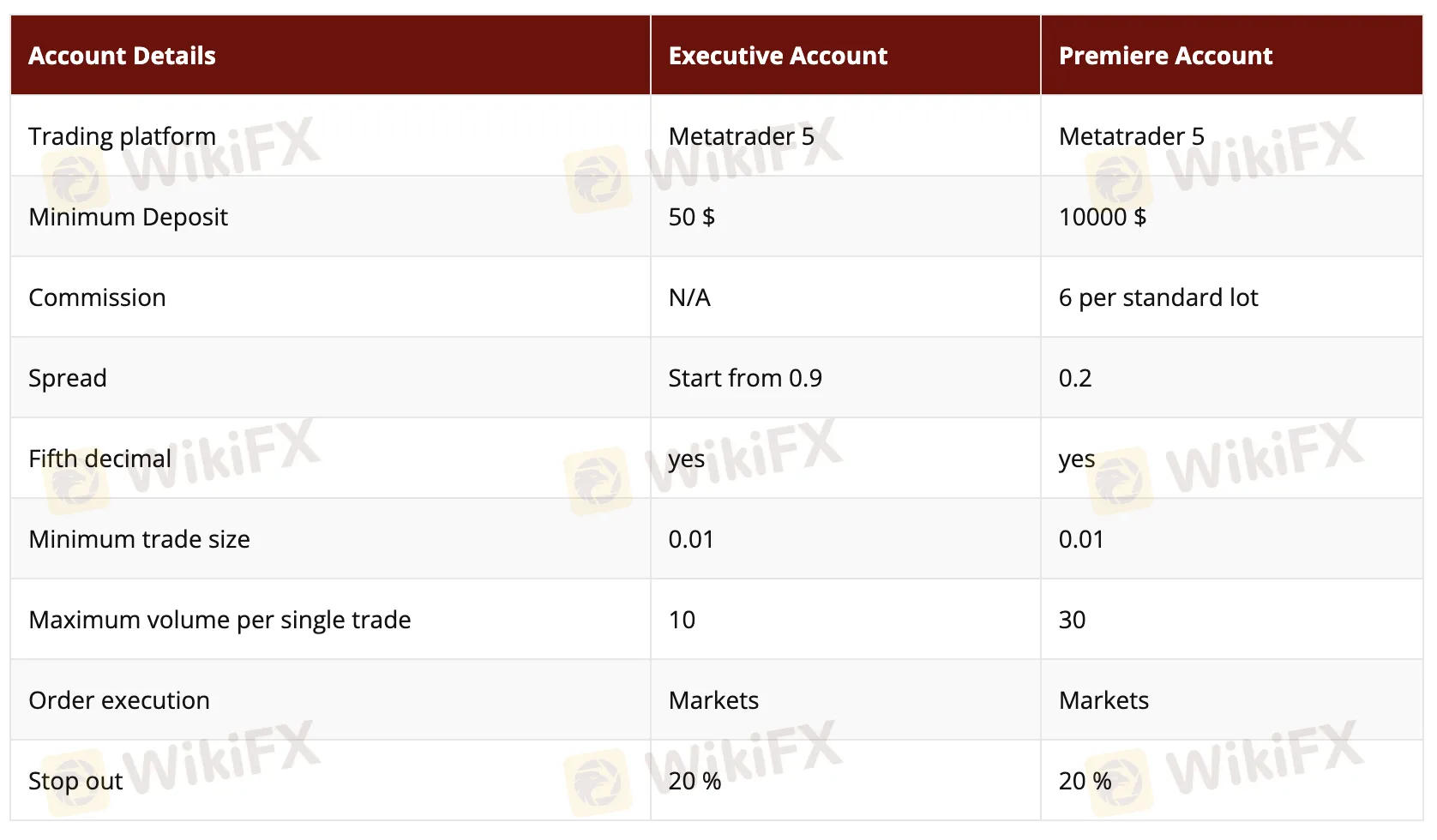The width and height of the screenshot is (1437, 840).
Task: Select the Minimum Deposit row label
Action: 128,217
